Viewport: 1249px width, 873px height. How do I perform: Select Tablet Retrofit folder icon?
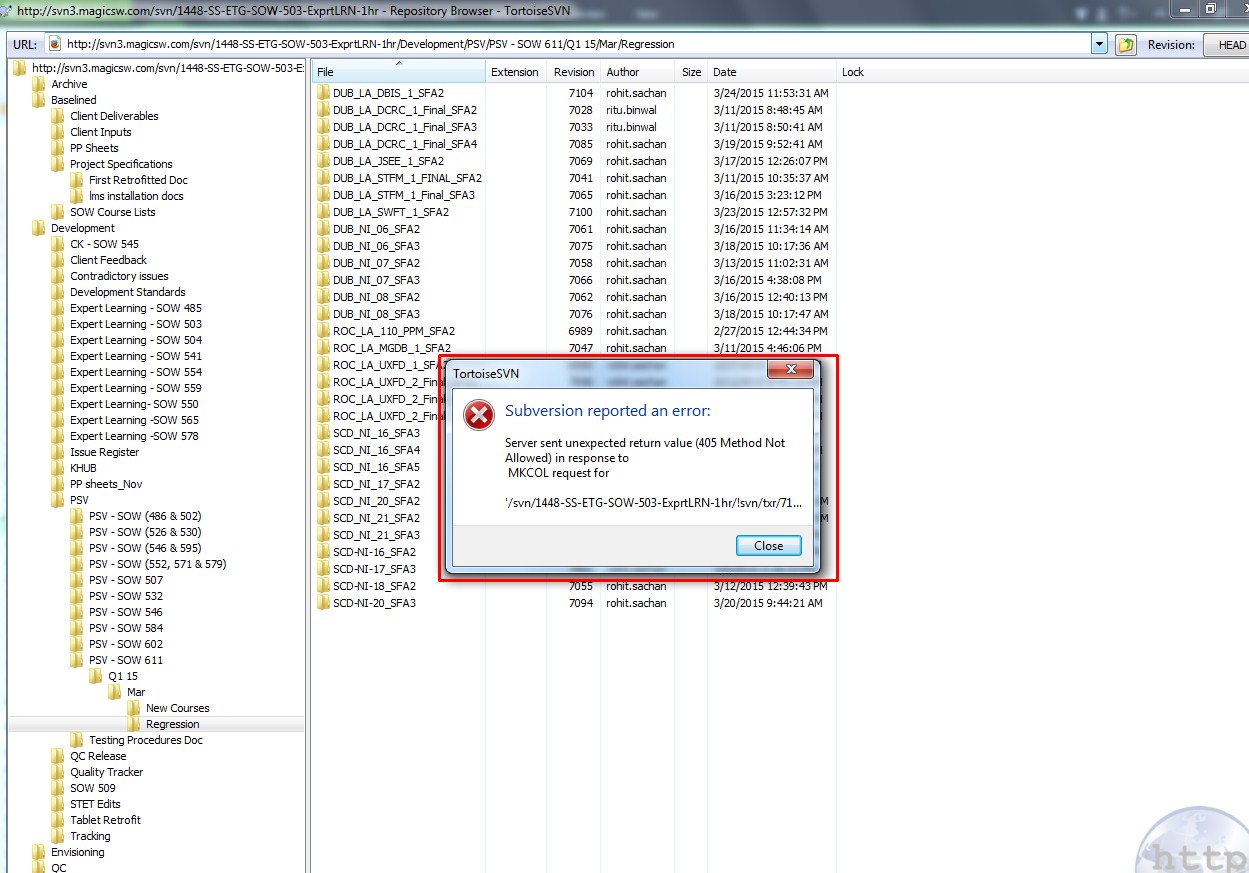point(58,820)
